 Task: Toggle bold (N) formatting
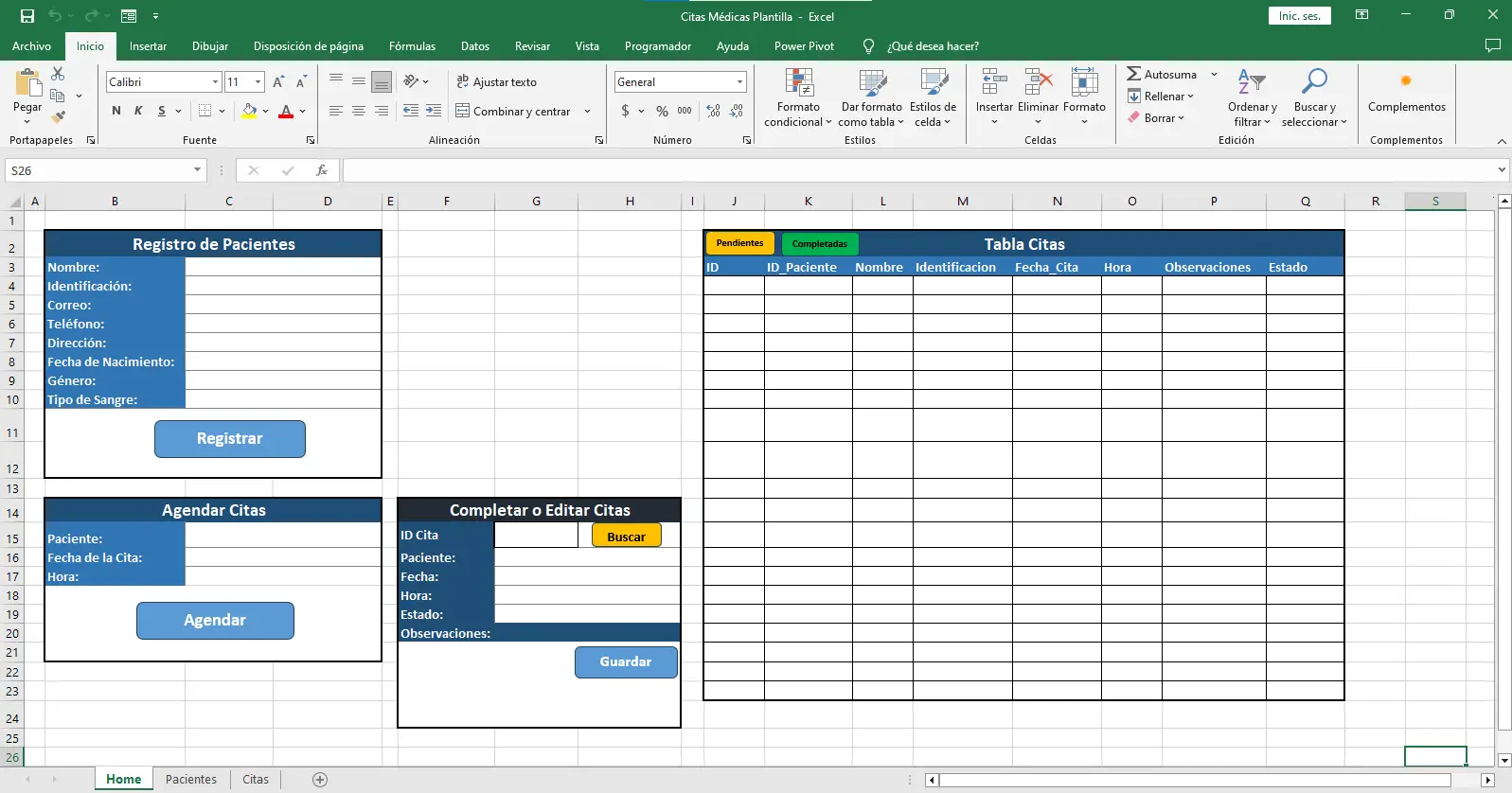click(x=116, y=111)
